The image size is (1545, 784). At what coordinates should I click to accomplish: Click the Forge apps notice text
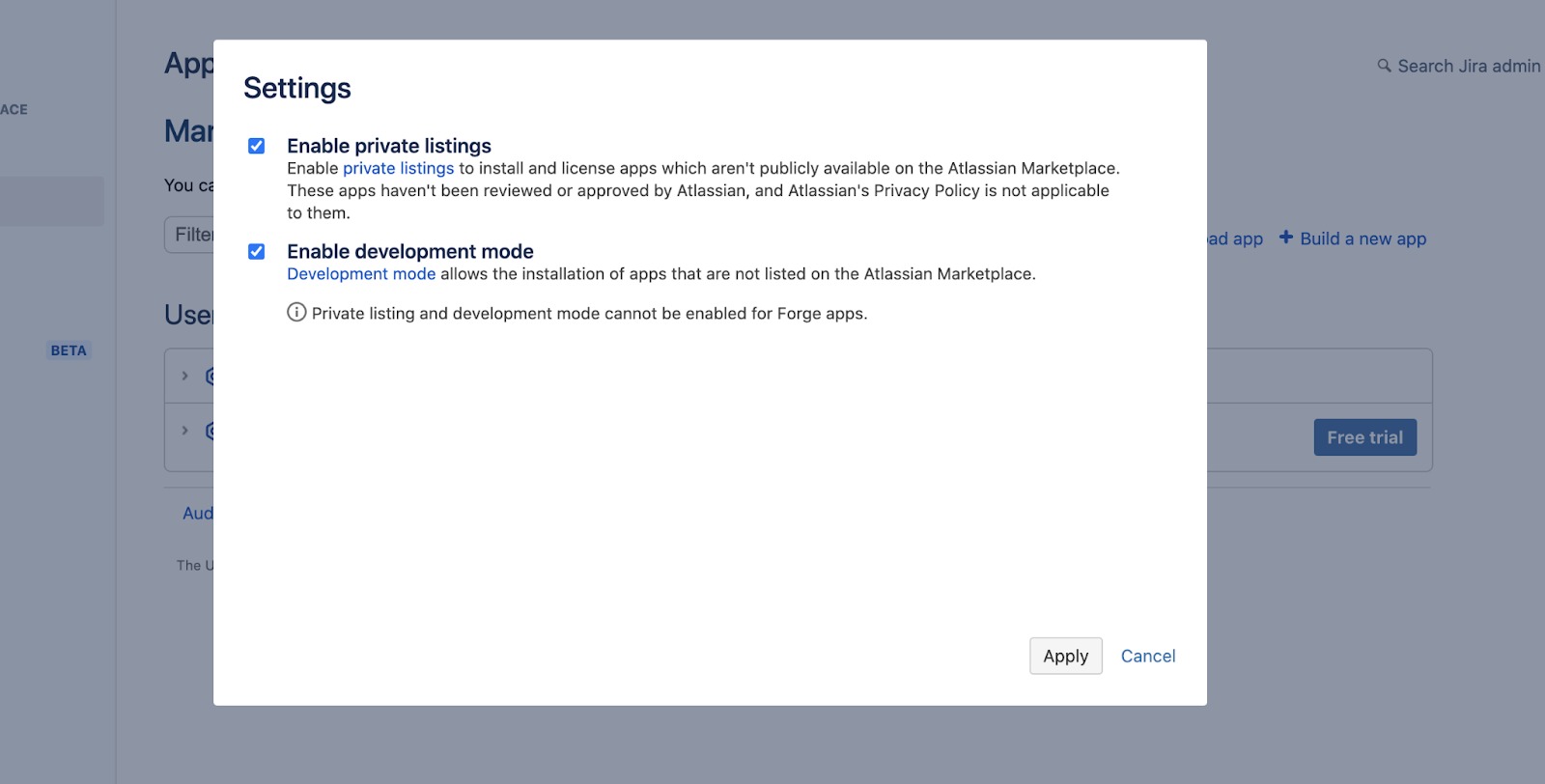[589, 314]
